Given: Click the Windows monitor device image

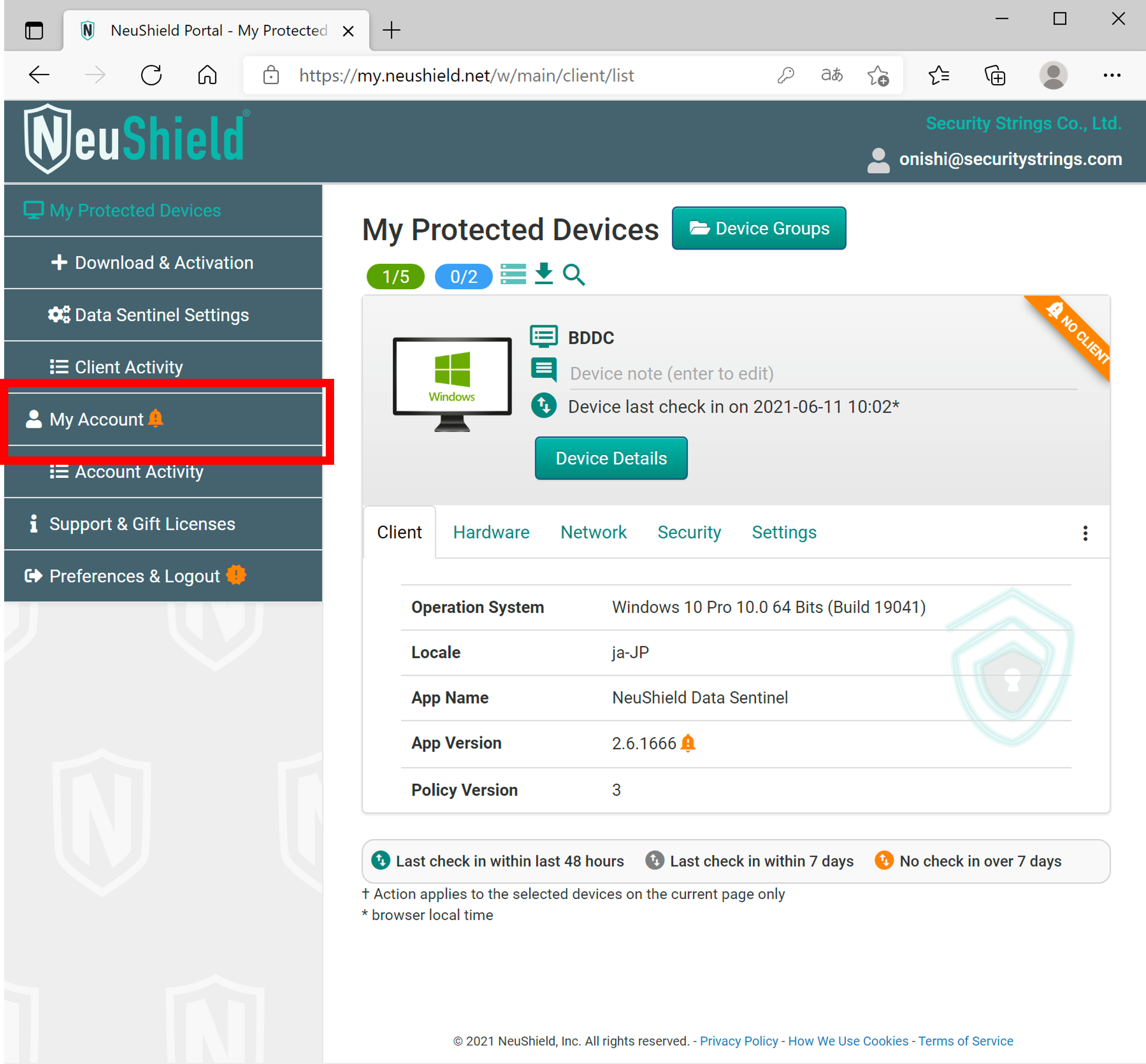Looking at the screenshot, I should [x=452, y=384].
